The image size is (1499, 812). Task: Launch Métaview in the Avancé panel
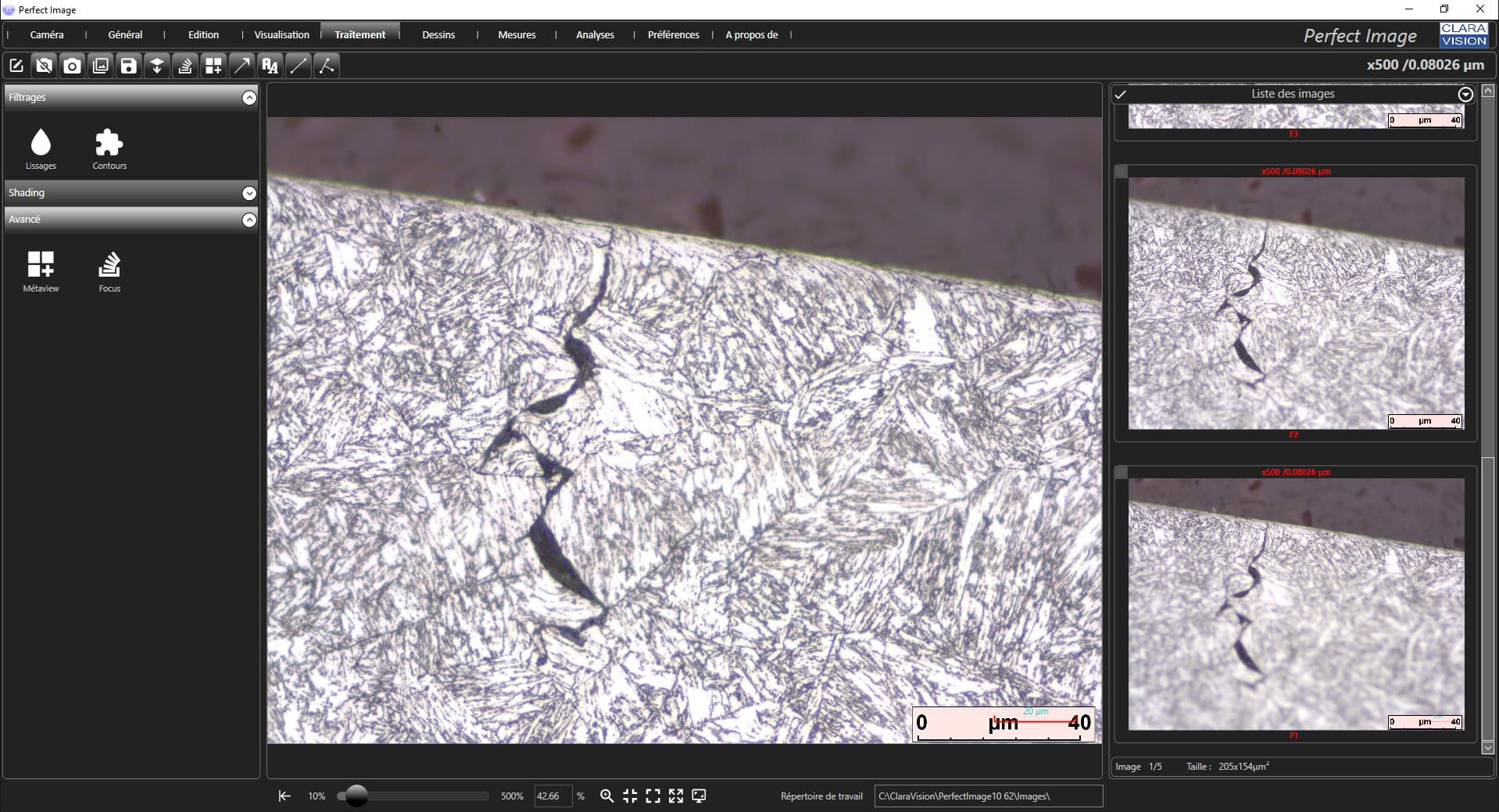pyautogui.click(x=41, y=271)
